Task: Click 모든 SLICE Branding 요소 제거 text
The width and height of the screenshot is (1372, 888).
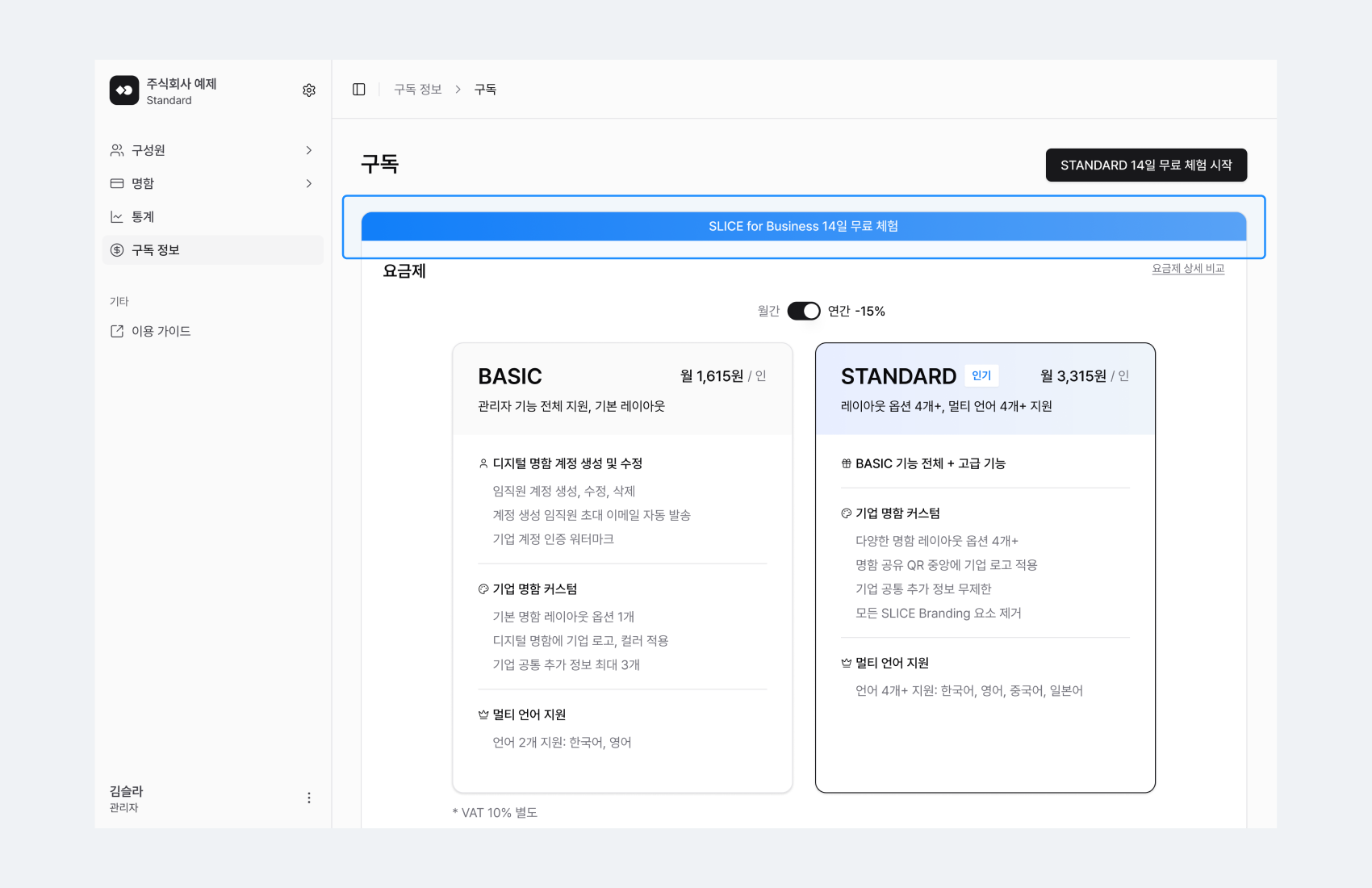Action: point(939,614)
